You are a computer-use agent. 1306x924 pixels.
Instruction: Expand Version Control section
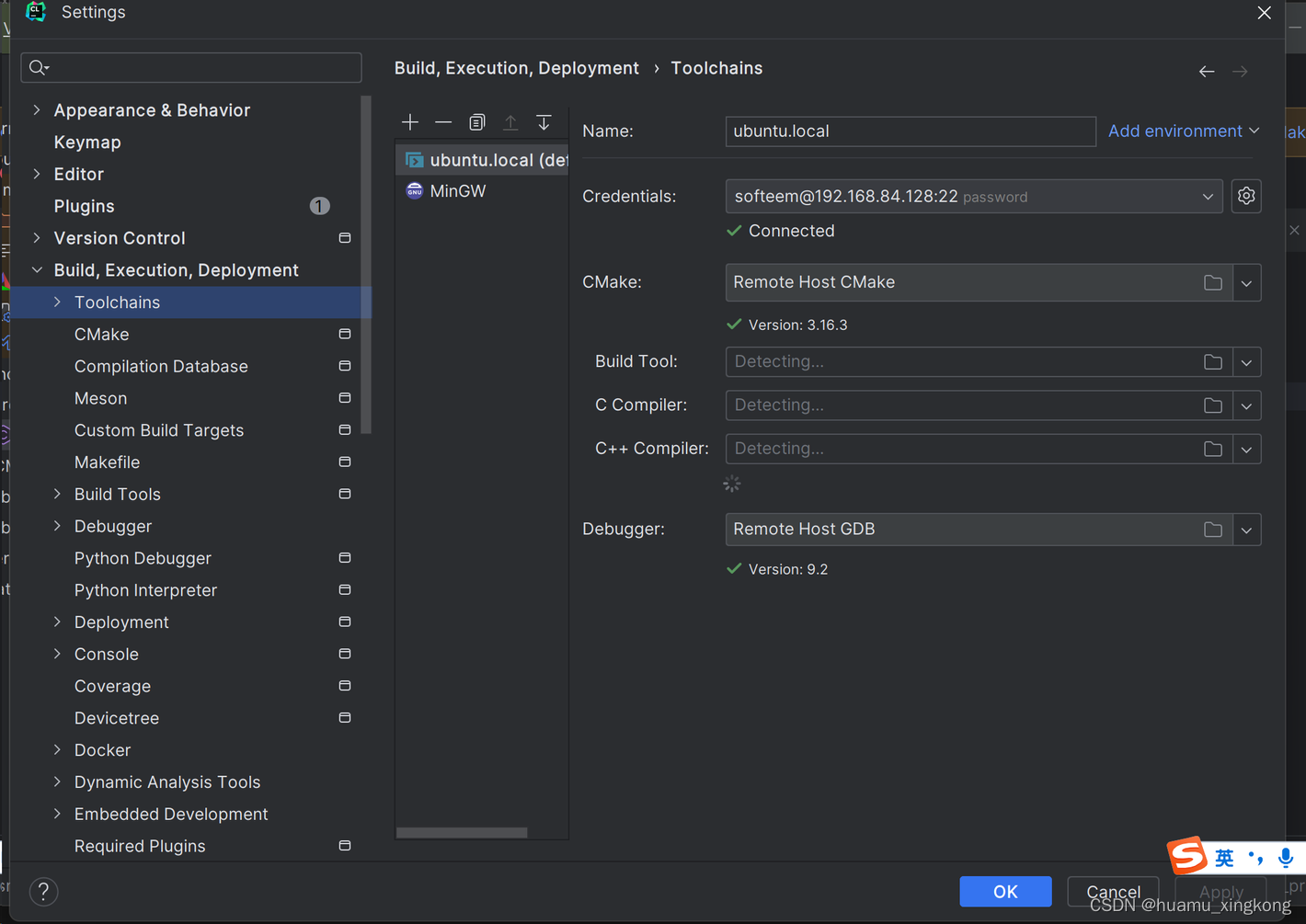coord(37,238)
